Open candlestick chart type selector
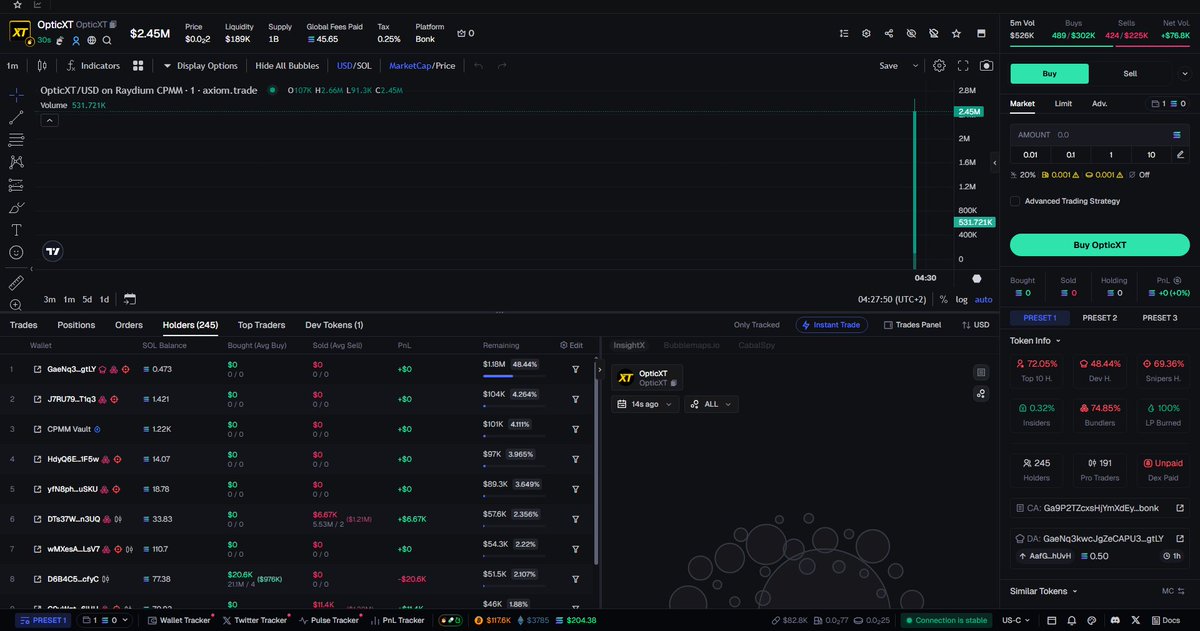 (42, 66)
